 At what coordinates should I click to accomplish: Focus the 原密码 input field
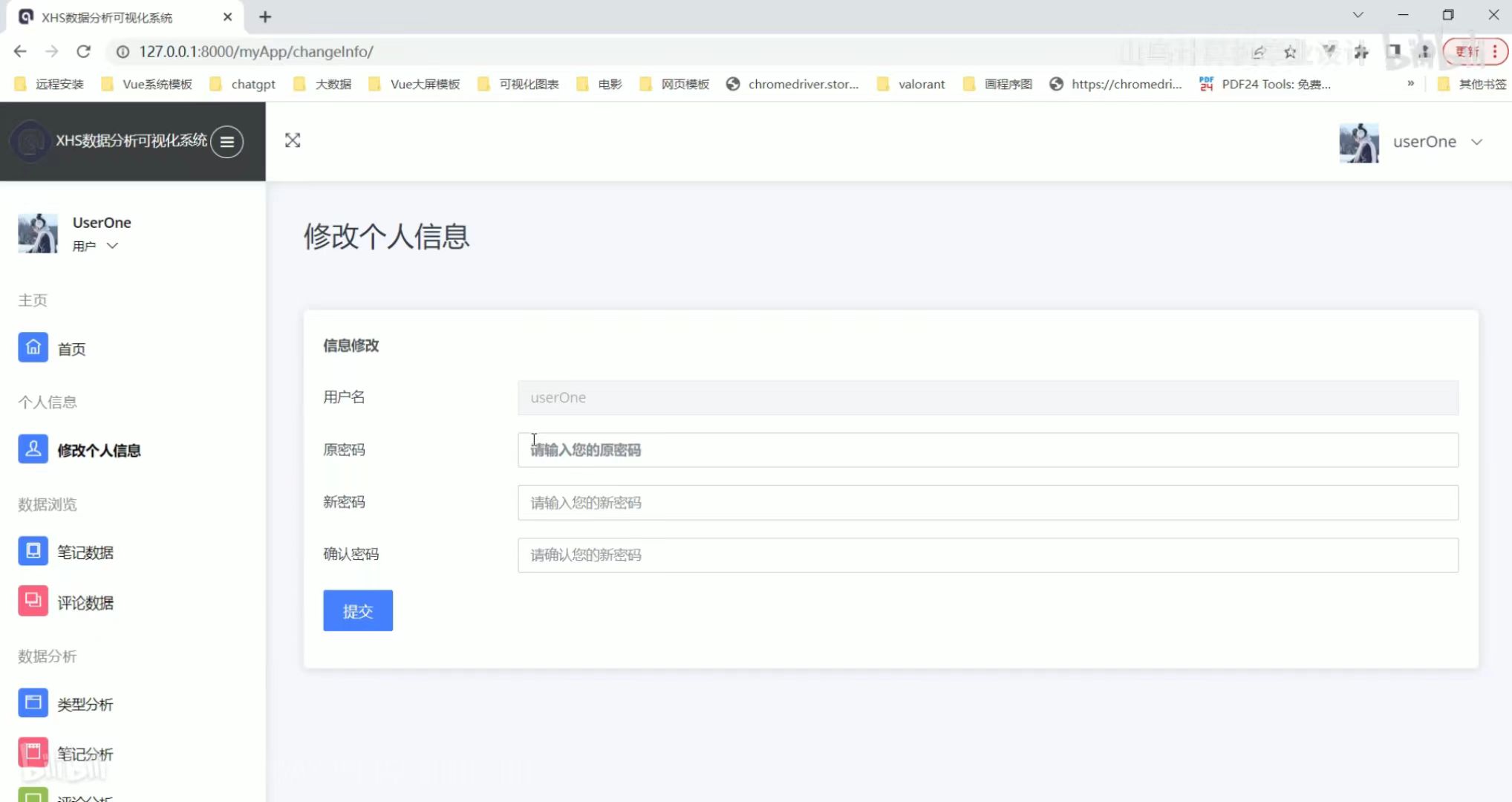(988, 450)
